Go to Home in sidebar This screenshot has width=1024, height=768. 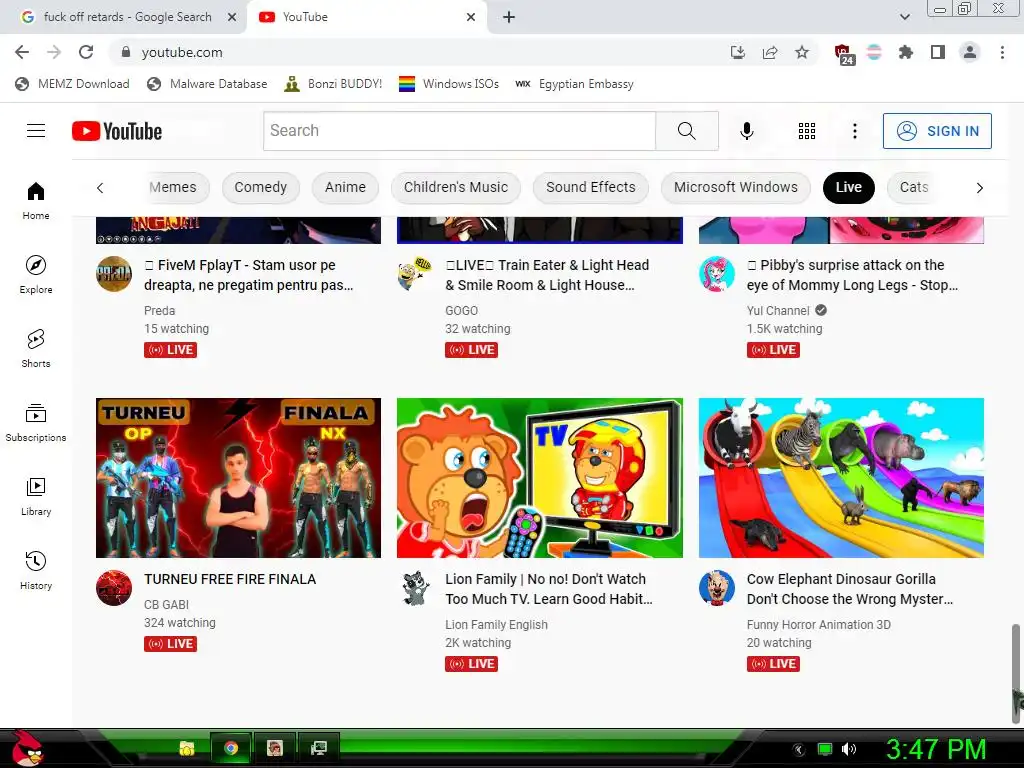pos(36,200)
